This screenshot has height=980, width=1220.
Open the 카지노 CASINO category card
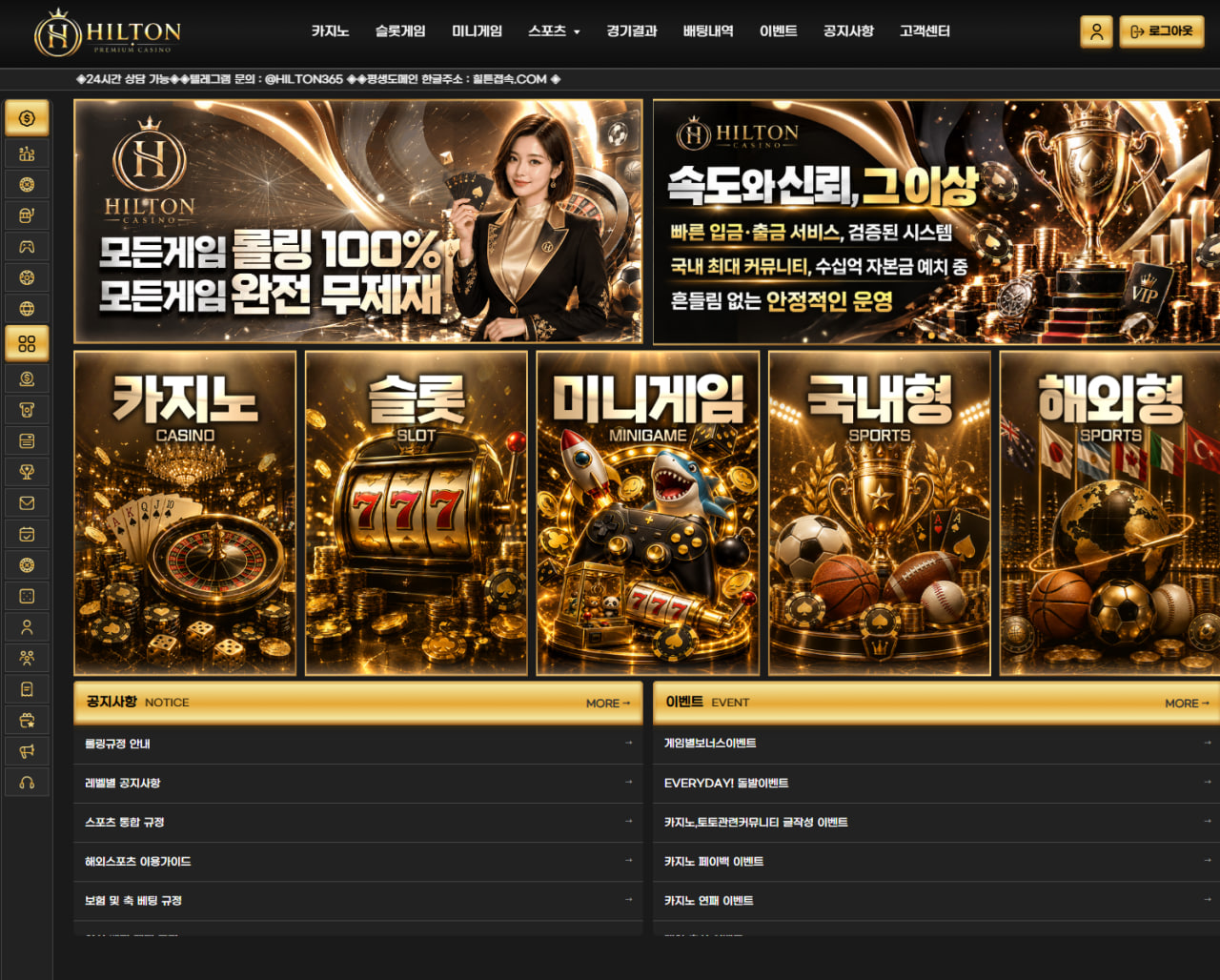click(185, 513)
